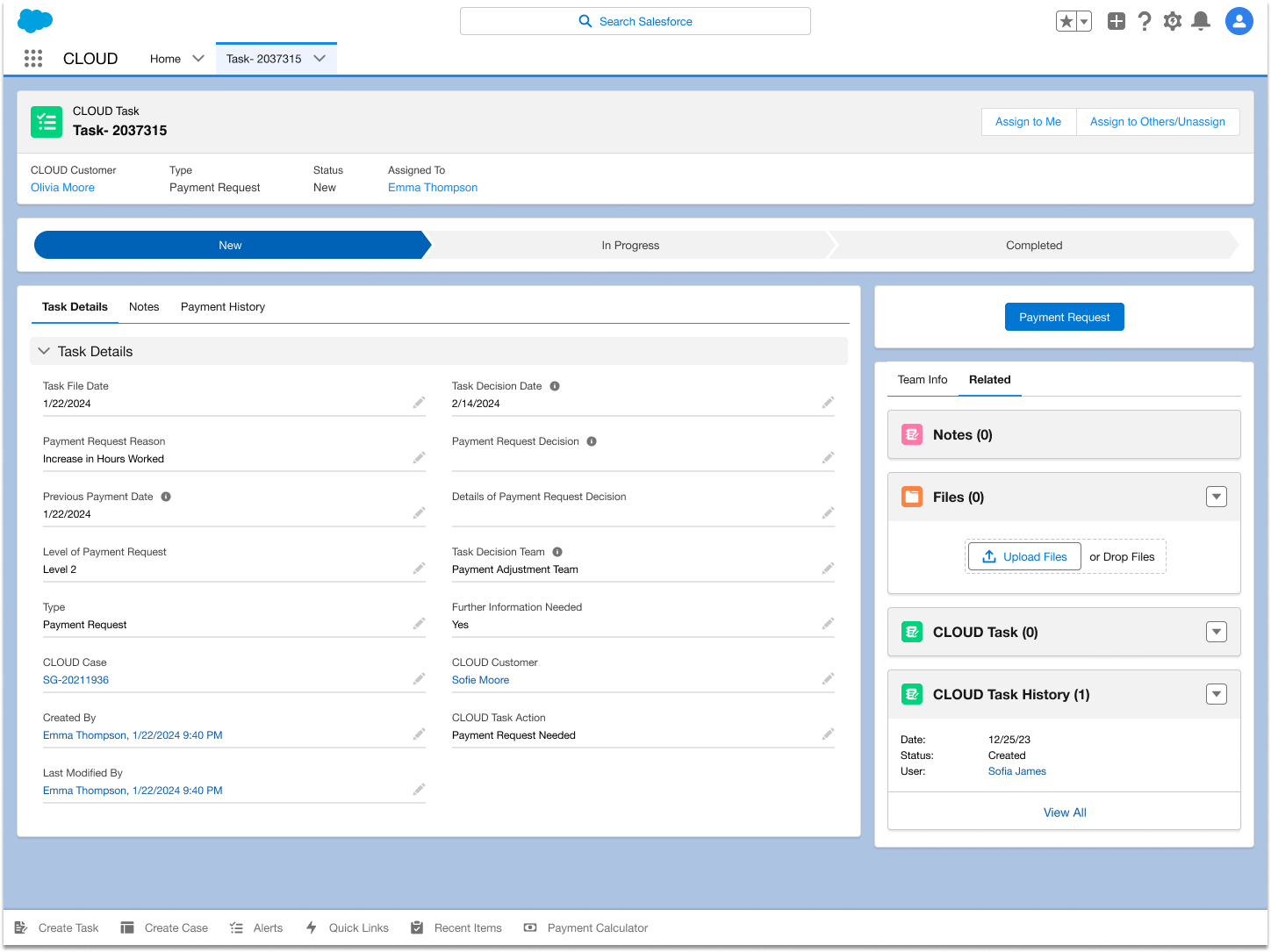Image resolution: width=1271 pixels, height=952 pixels.
Task: Click the Setup gear icon
Action: pos(1172,21)
